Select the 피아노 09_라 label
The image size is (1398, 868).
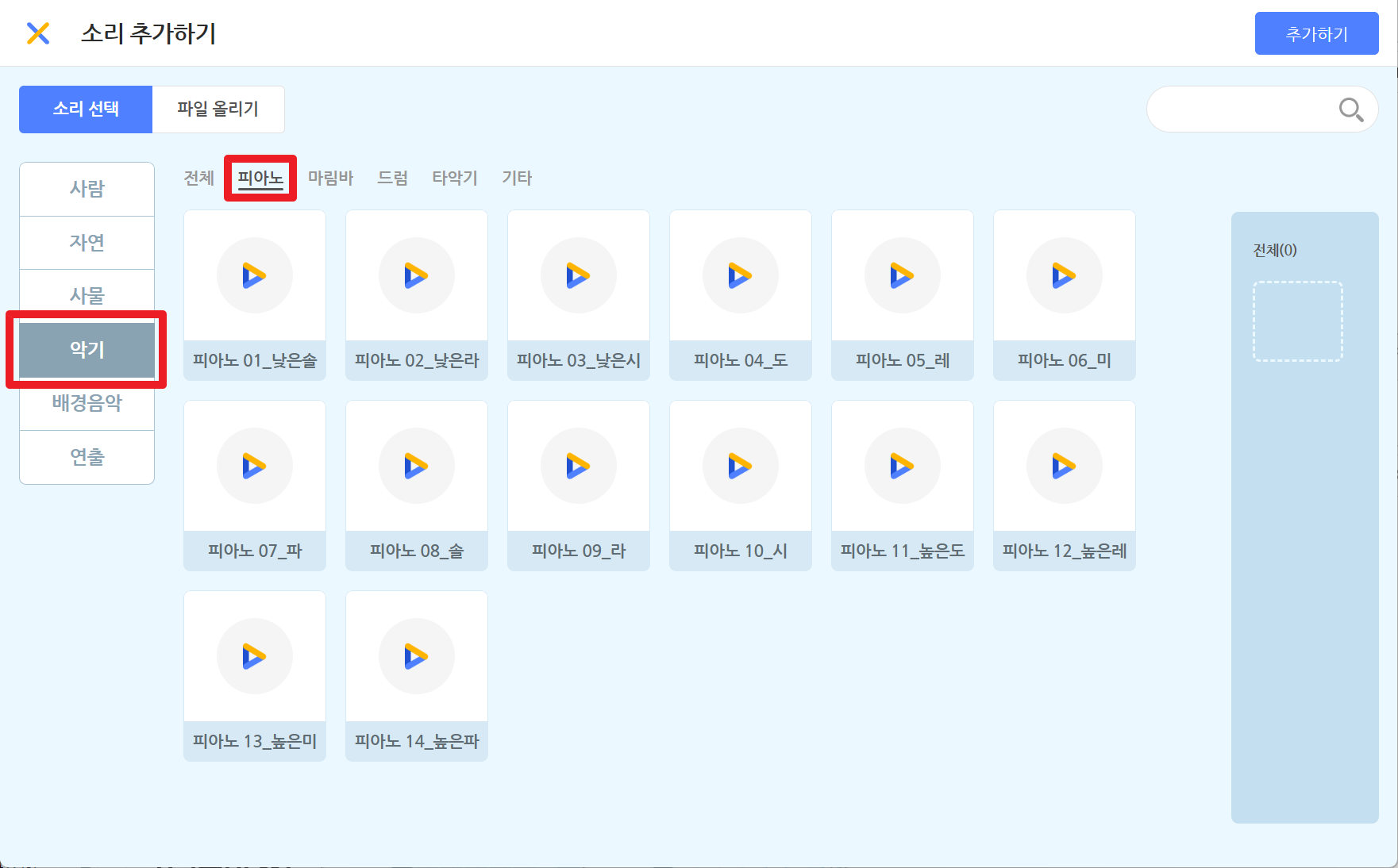tap(579, 551)
